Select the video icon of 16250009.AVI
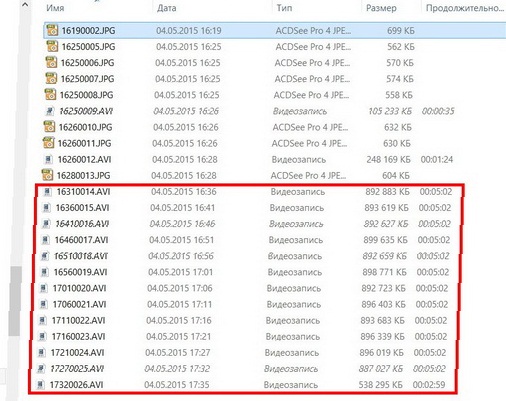This screenshot has height=401, width=506. [x=50, y=111]
